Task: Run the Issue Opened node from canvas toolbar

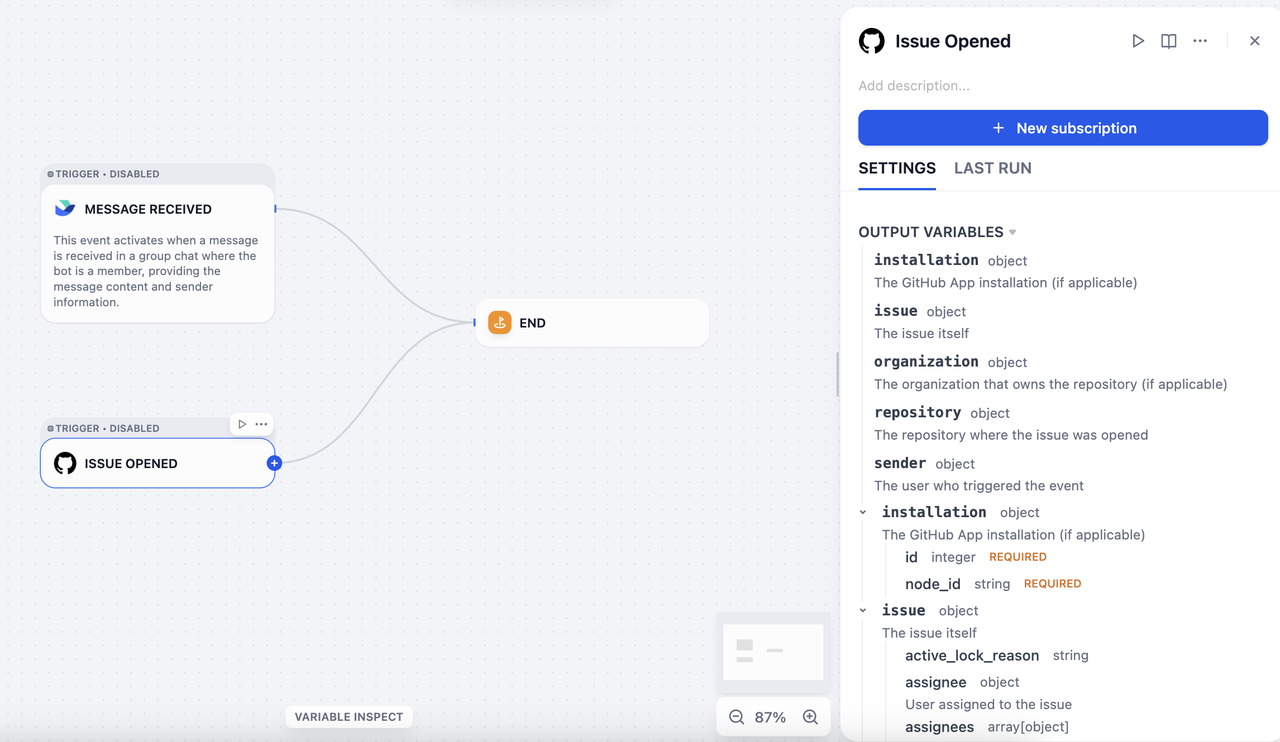Action: tap(242, 424)
